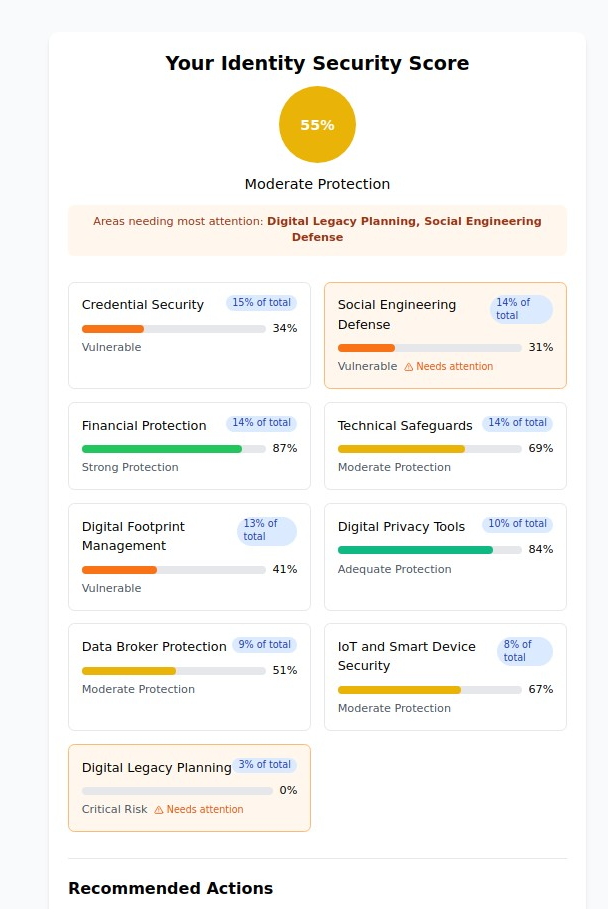Click the '15% of total' badge on Credential Security
This screenshot has width=608, height=909.
[x=261, y=302]
